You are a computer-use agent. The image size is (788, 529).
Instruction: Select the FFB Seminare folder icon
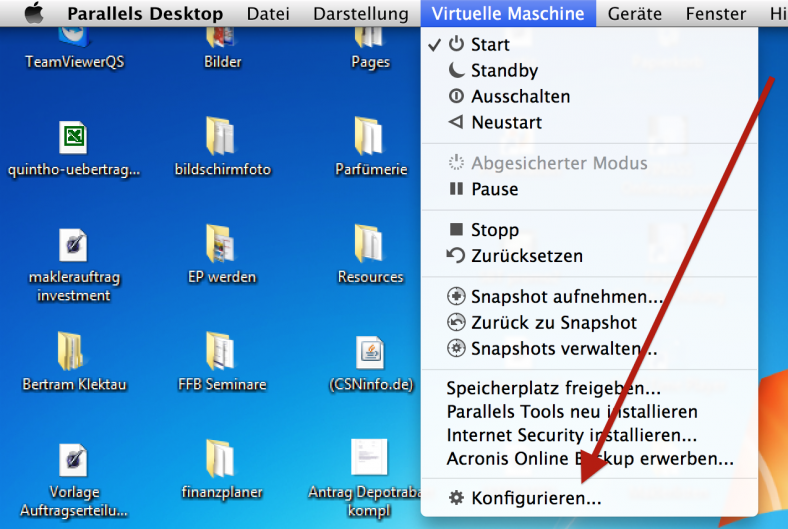(222, 362)
